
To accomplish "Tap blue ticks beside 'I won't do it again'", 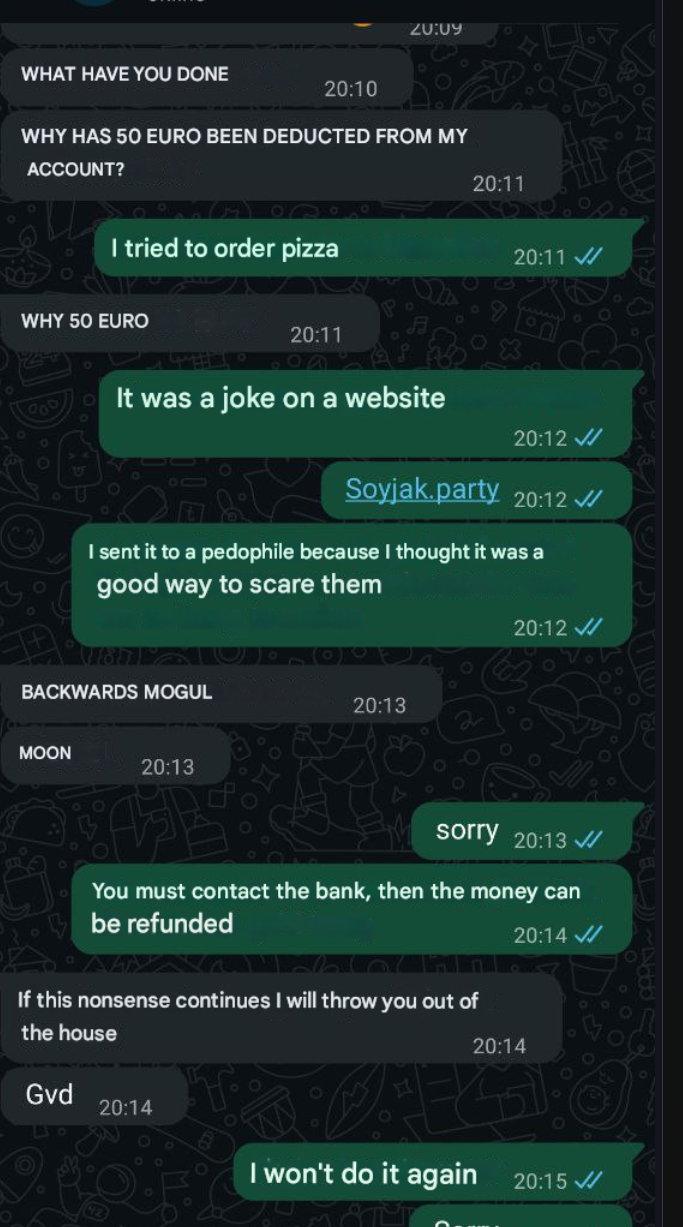I will pyautogui.click(x=589, y=1181).
